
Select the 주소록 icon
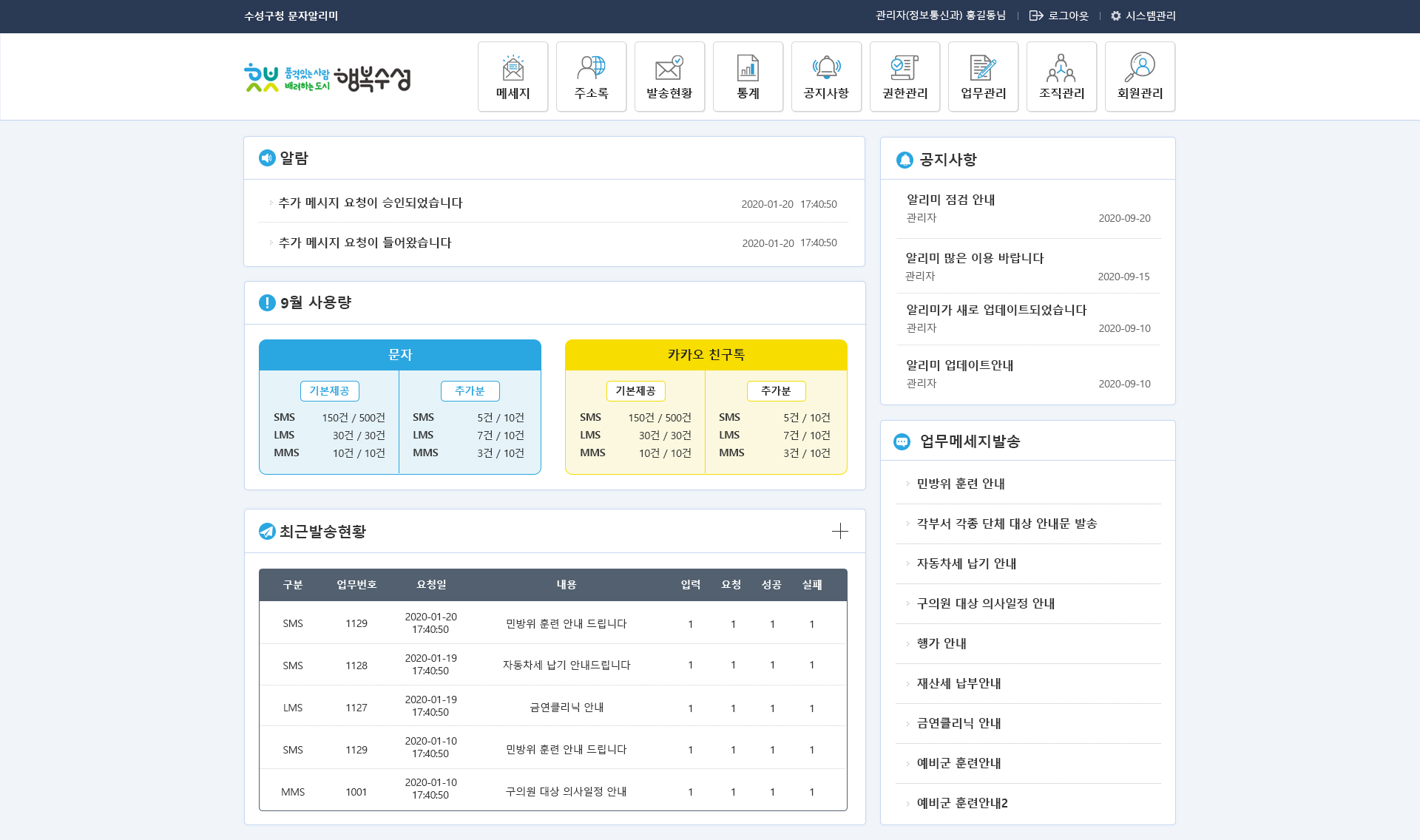(591, 76)
